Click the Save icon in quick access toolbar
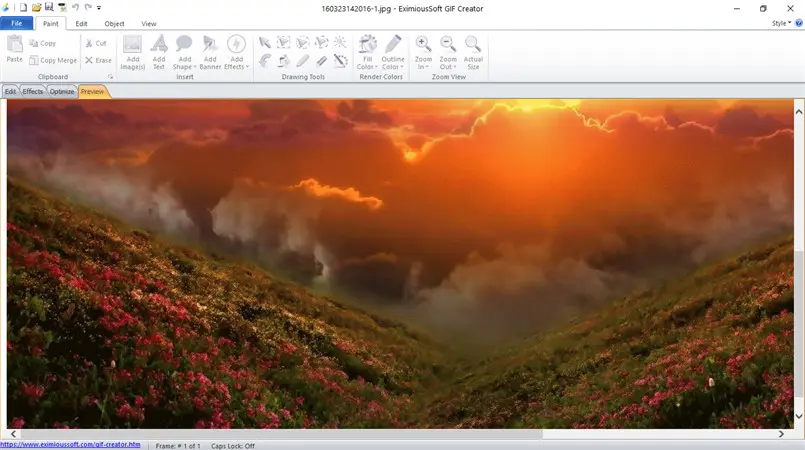 [x=49, y=7]
